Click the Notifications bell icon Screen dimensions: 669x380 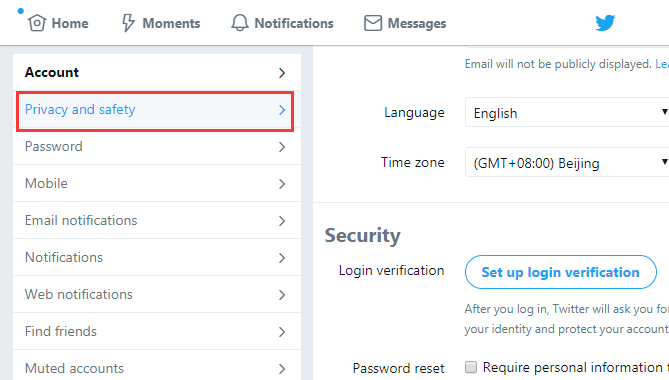pyautogui.click(x=240, y=23)
